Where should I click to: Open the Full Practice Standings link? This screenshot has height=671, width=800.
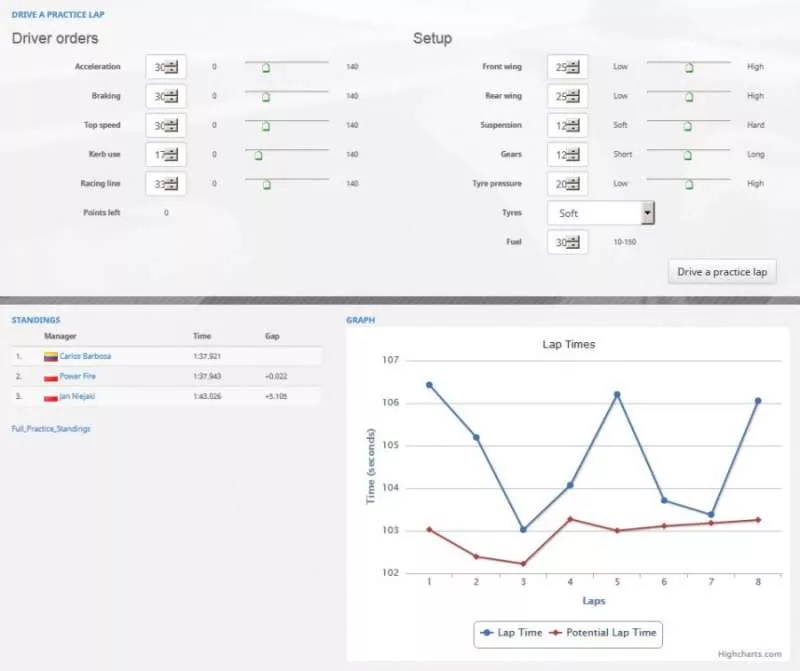pos(51,428)
